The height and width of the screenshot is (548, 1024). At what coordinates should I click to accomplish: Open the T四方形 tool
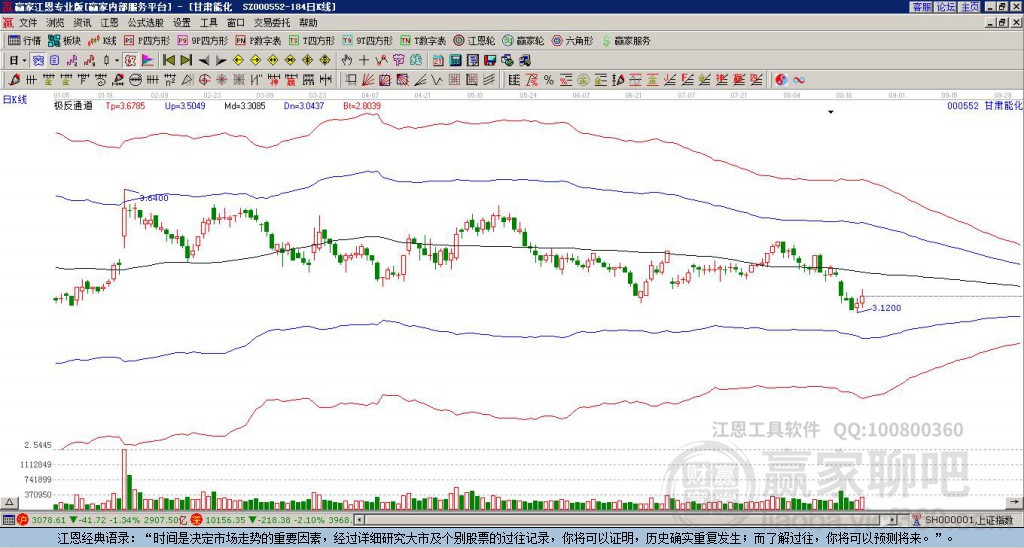(x=312, y=40)
